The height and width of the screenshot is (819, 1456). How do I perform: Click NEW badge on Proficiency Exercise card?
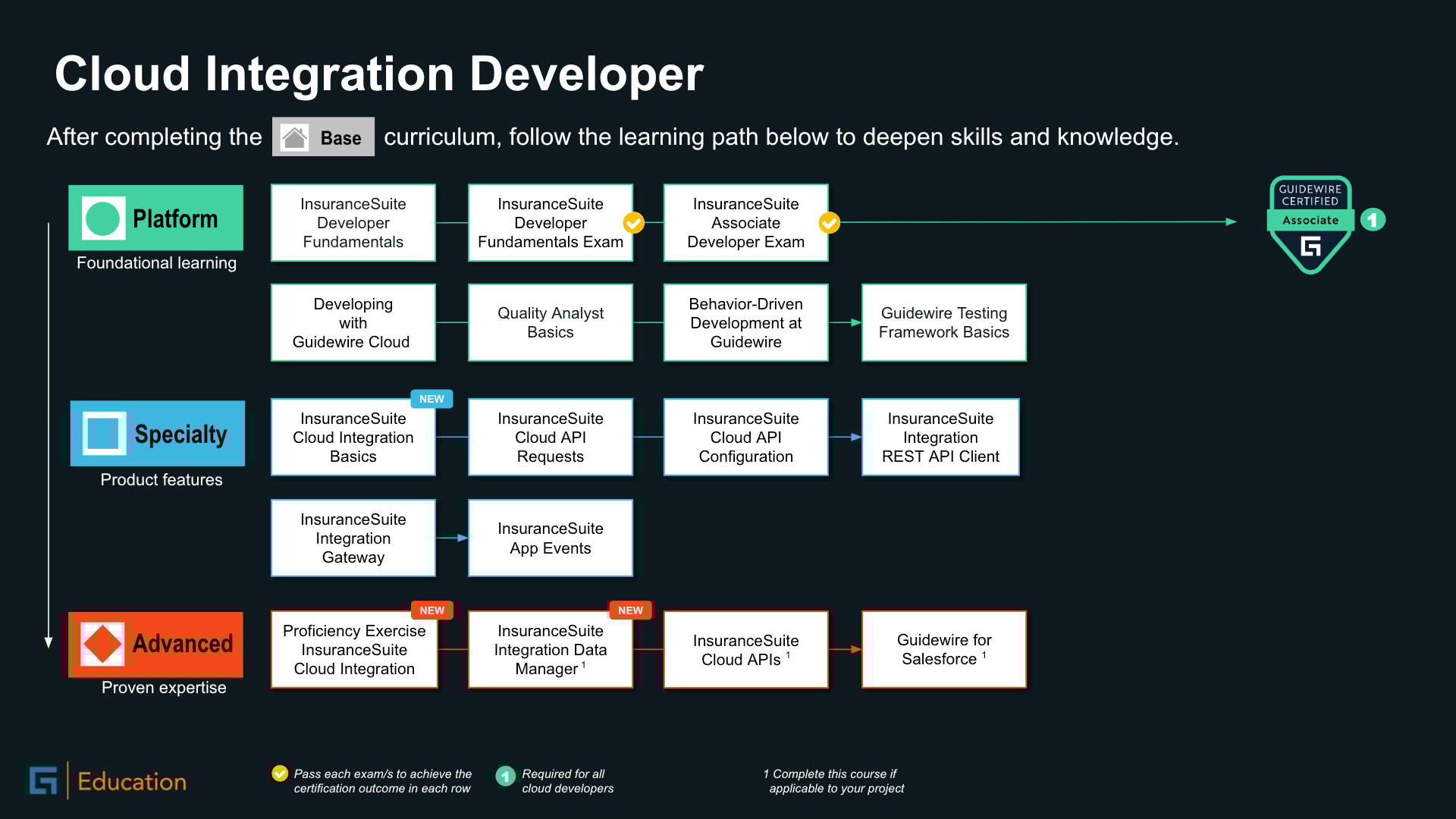tap(431, 610)
